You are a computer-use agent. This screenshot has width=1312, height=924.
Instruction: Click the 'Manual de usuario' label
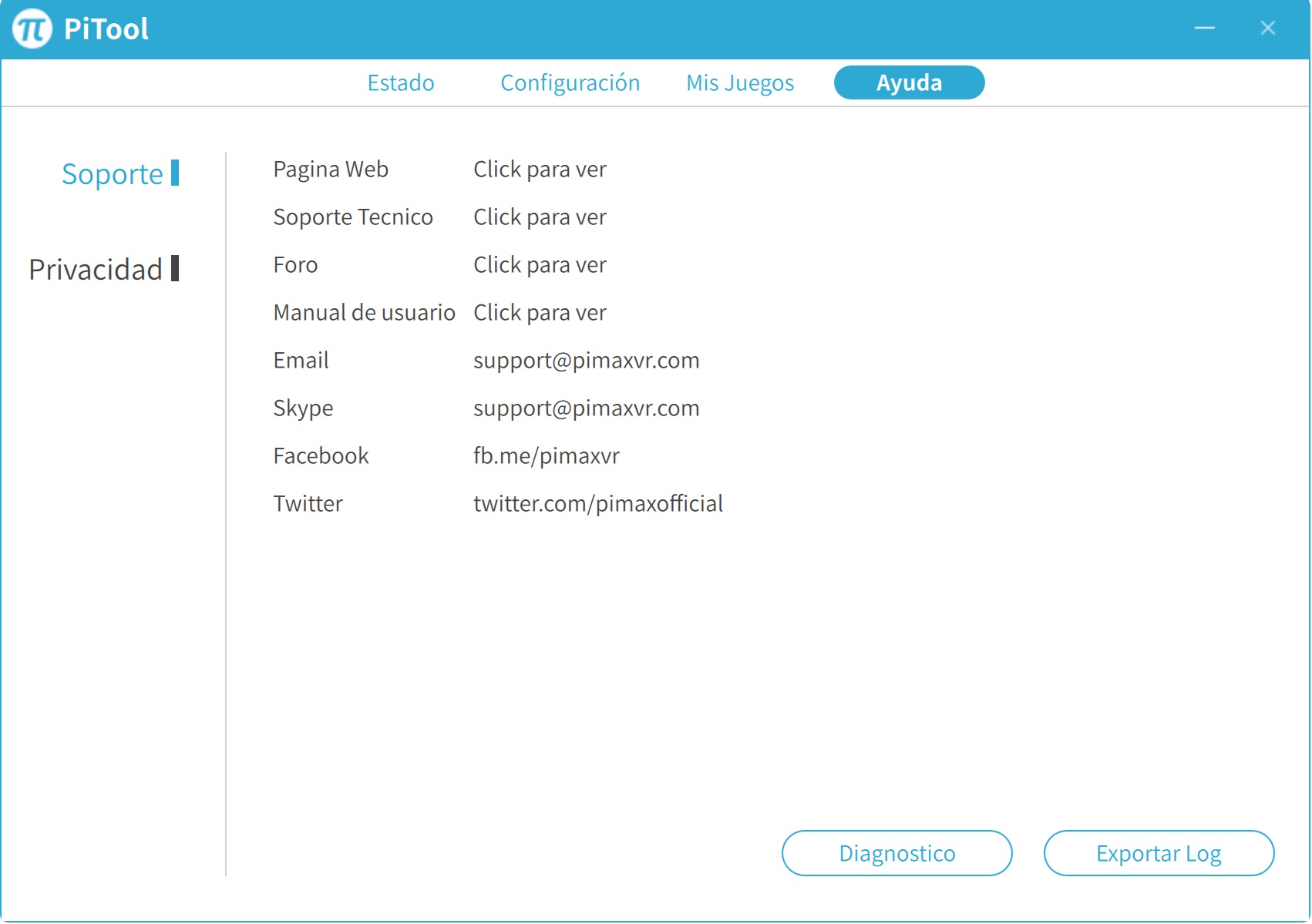click(x=364, y=313)
